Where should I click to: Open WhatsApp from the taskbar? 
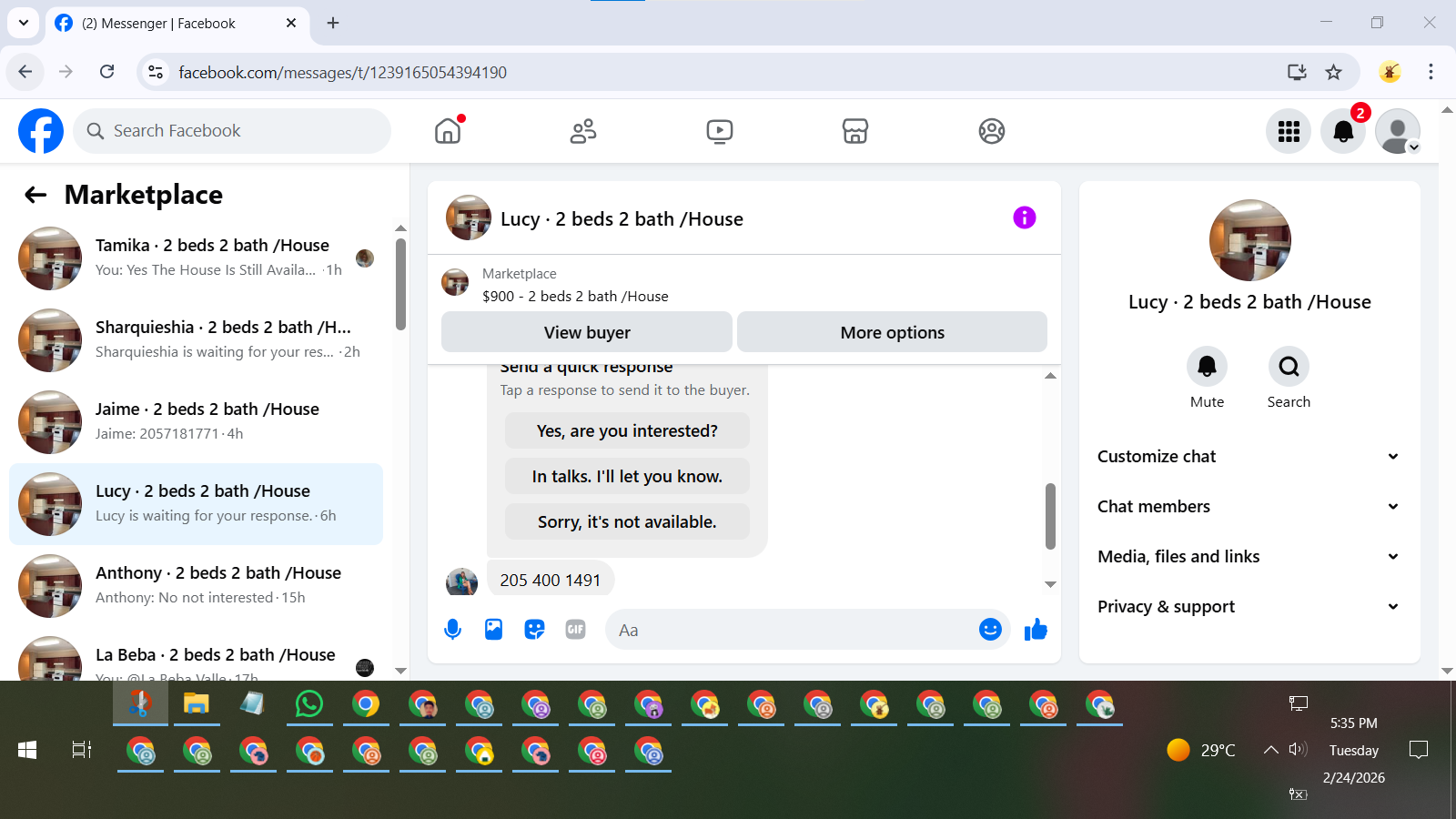click(x=309, y=703)
